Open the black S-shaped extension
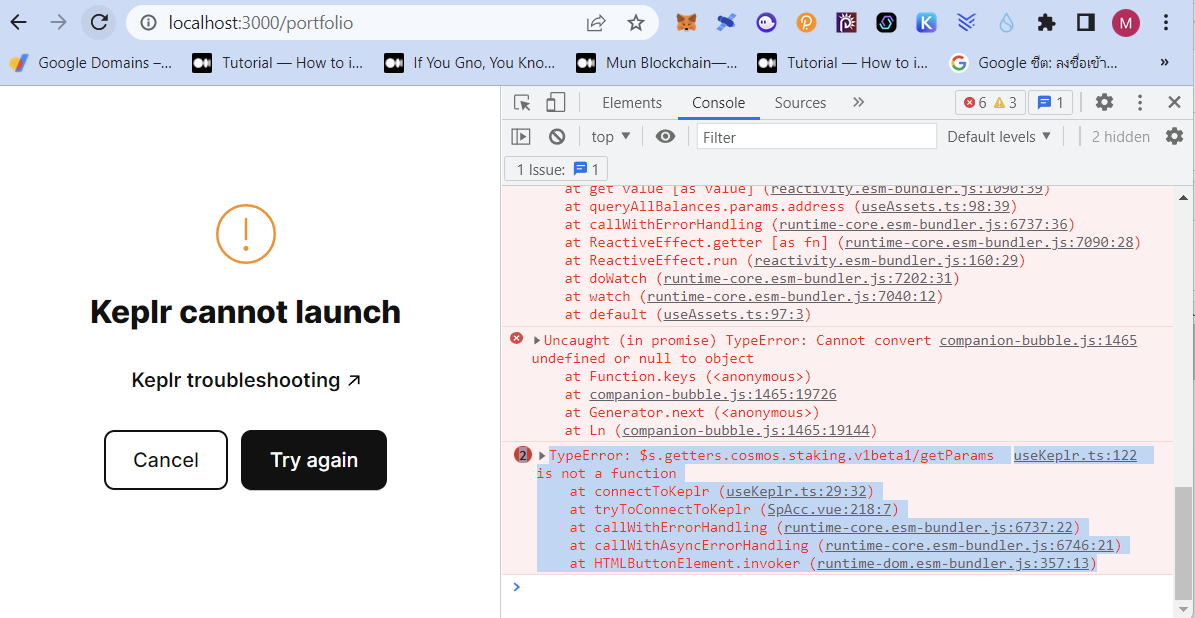Screen dimensions: 1195x618 coord(886,23)
